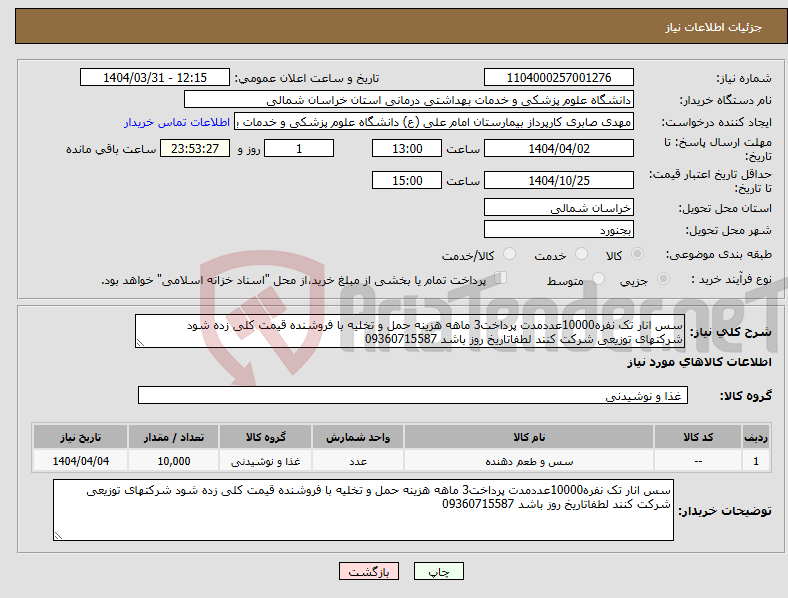Click the delivery province field خراسان شمالی
This screenshot has width=788, height=598.
pos(558,208)
